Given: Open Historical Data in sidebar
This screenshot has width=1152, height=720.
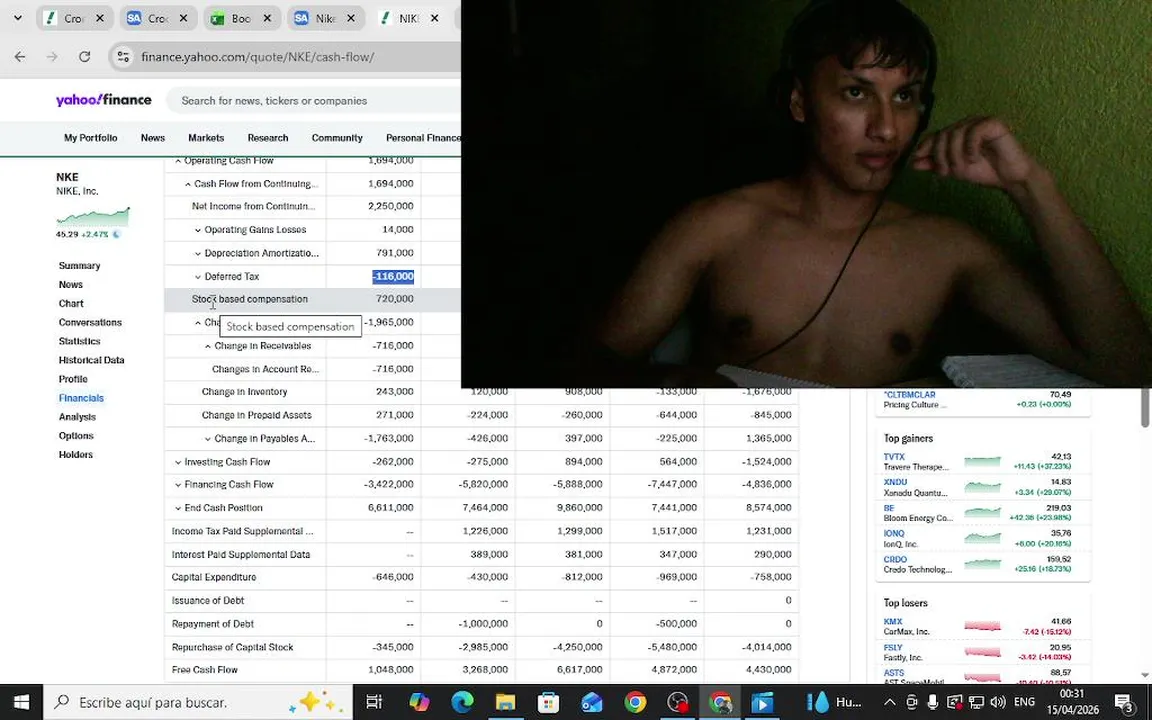Looking at the screenshot, I should pyautogui.click(x=91, y=360).
